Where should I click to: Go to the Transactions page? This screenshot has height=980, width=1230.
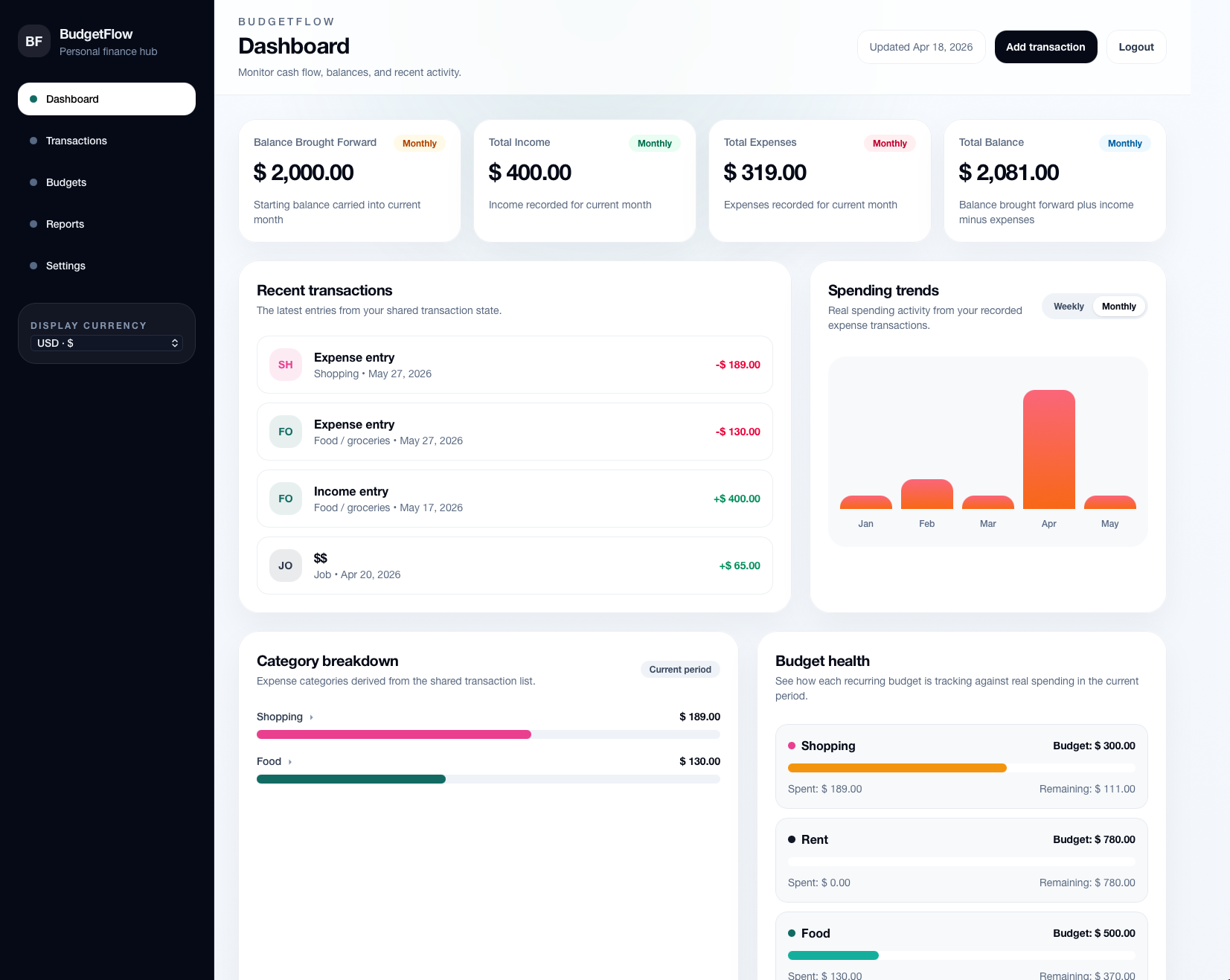tap(106, 141)
